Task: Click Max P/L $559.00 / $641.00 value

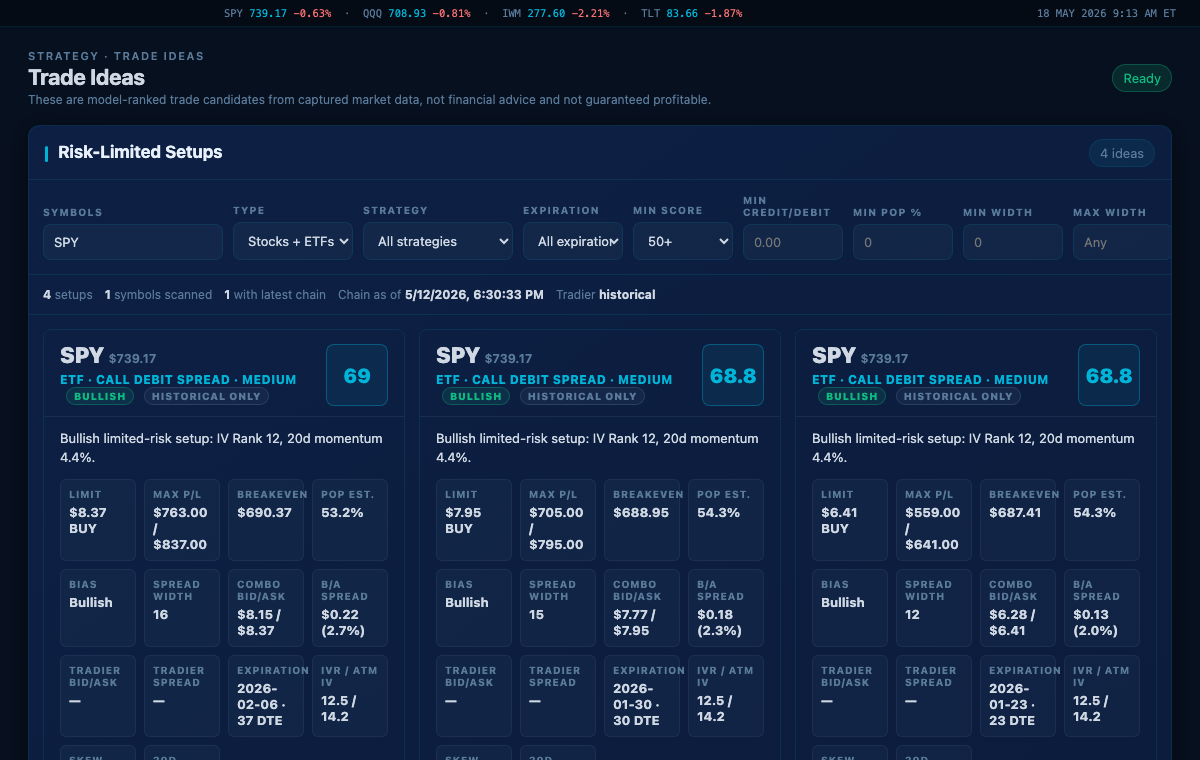Action: [x=932, y=528]
